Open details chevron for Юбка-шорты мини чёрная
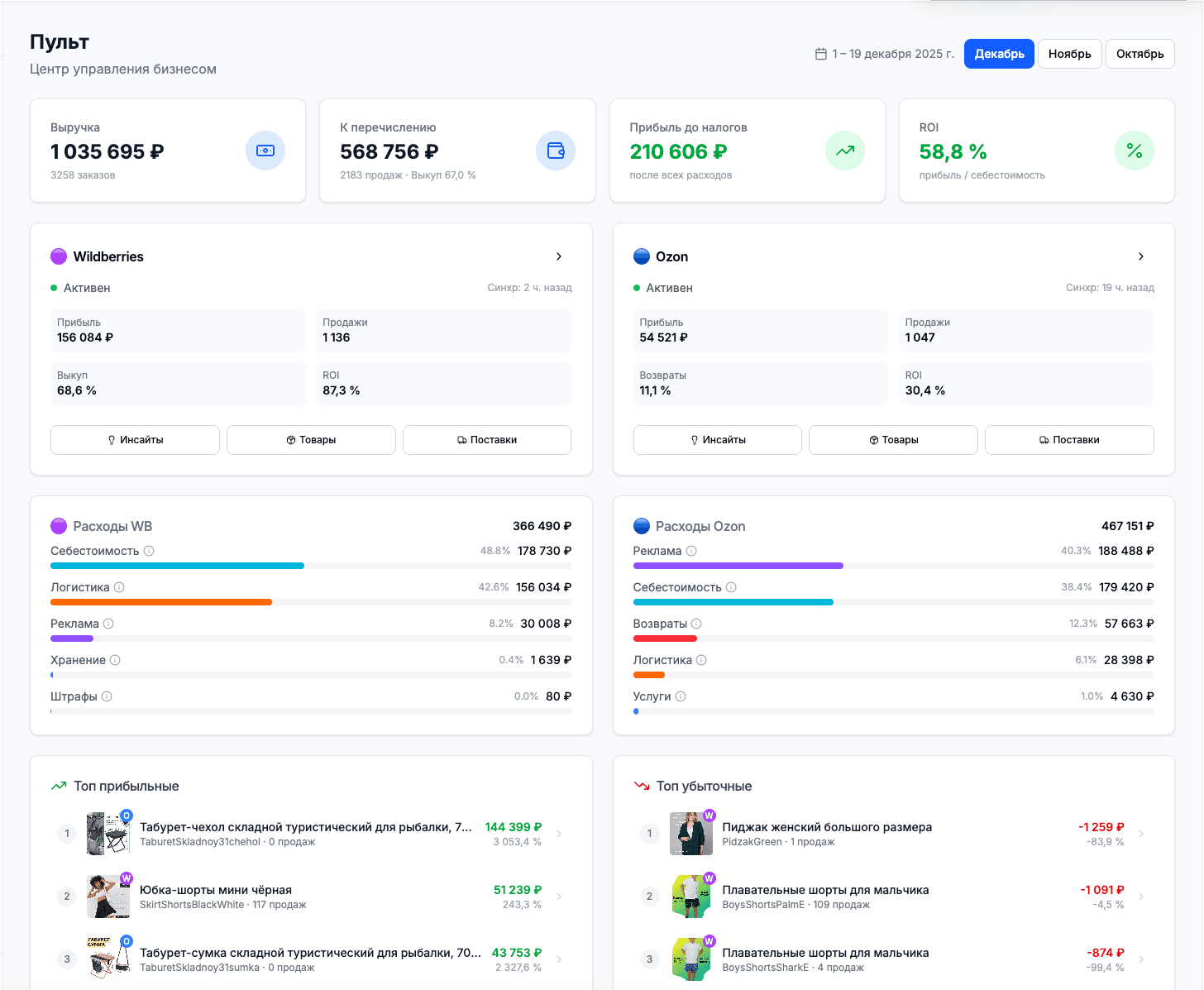Image resolution: width=1204 pixels, height=990 pixels. [559, 896]
